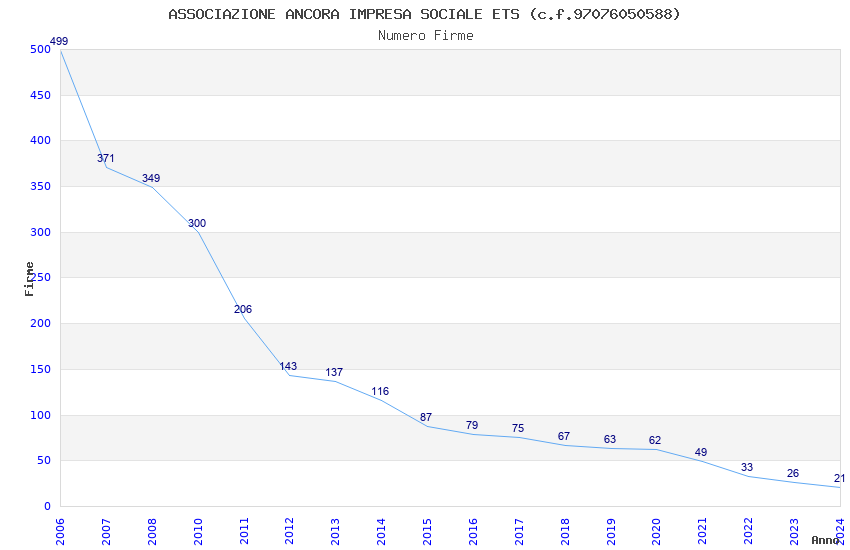This screenshot has width=850, height=550.
Task: Click the 2012 year axis label
Action: [x=289, y=532]
